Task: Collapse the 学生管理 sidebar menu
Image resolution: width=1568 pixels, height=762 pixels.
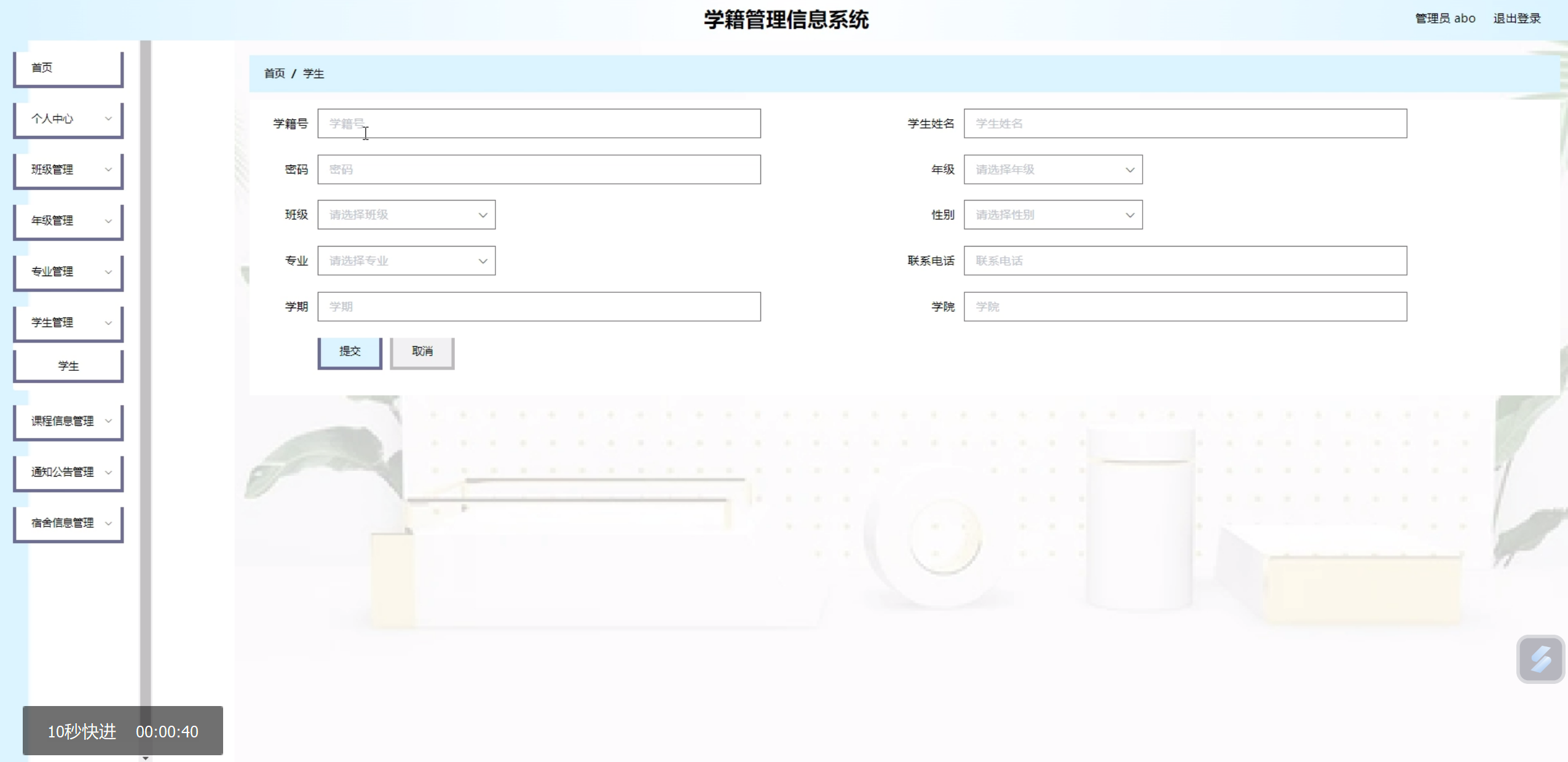Action: click(68, 323)
